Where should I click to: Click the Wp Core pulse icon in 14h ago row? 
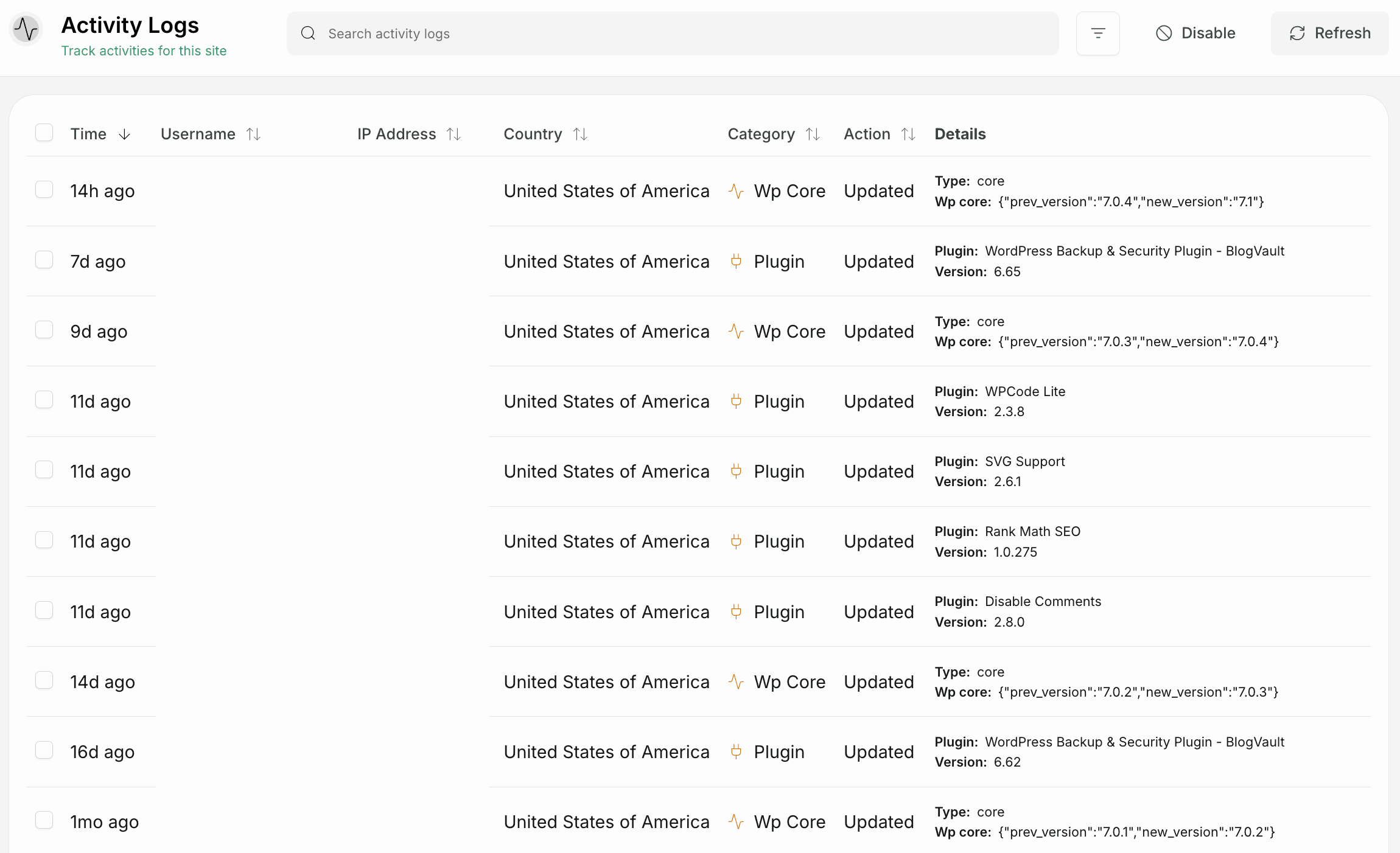click(736, 191)
